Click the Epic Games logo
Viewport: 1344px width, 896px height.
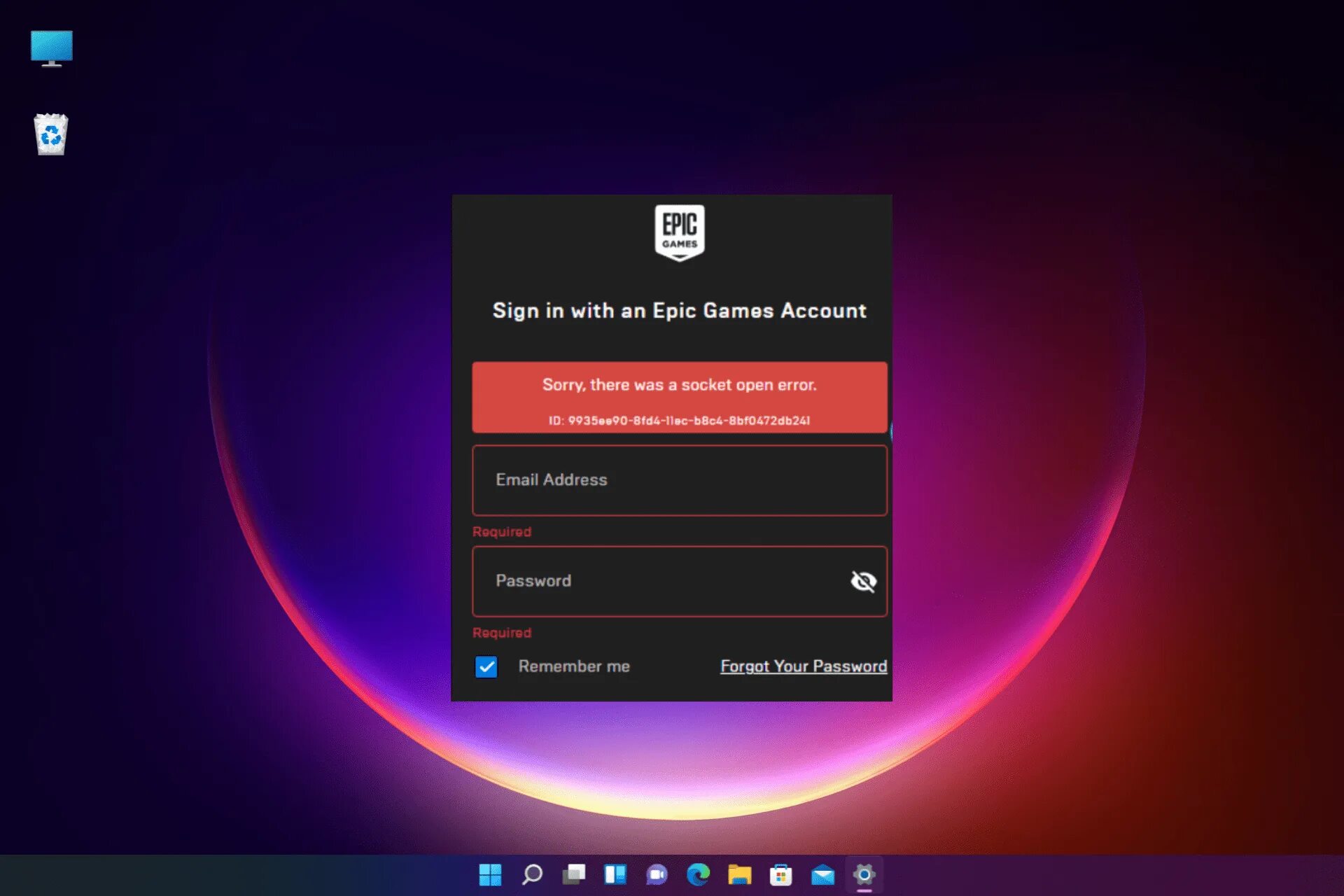click(x=679, y=232)
